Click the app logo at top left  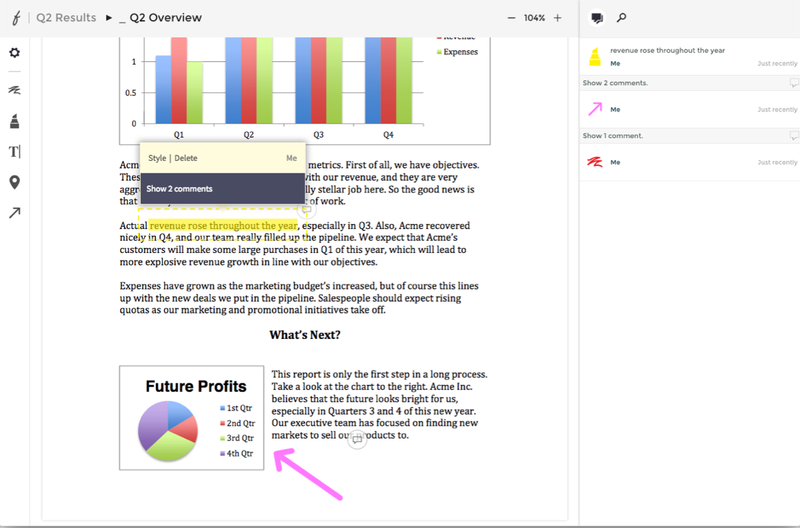[16, 18]
